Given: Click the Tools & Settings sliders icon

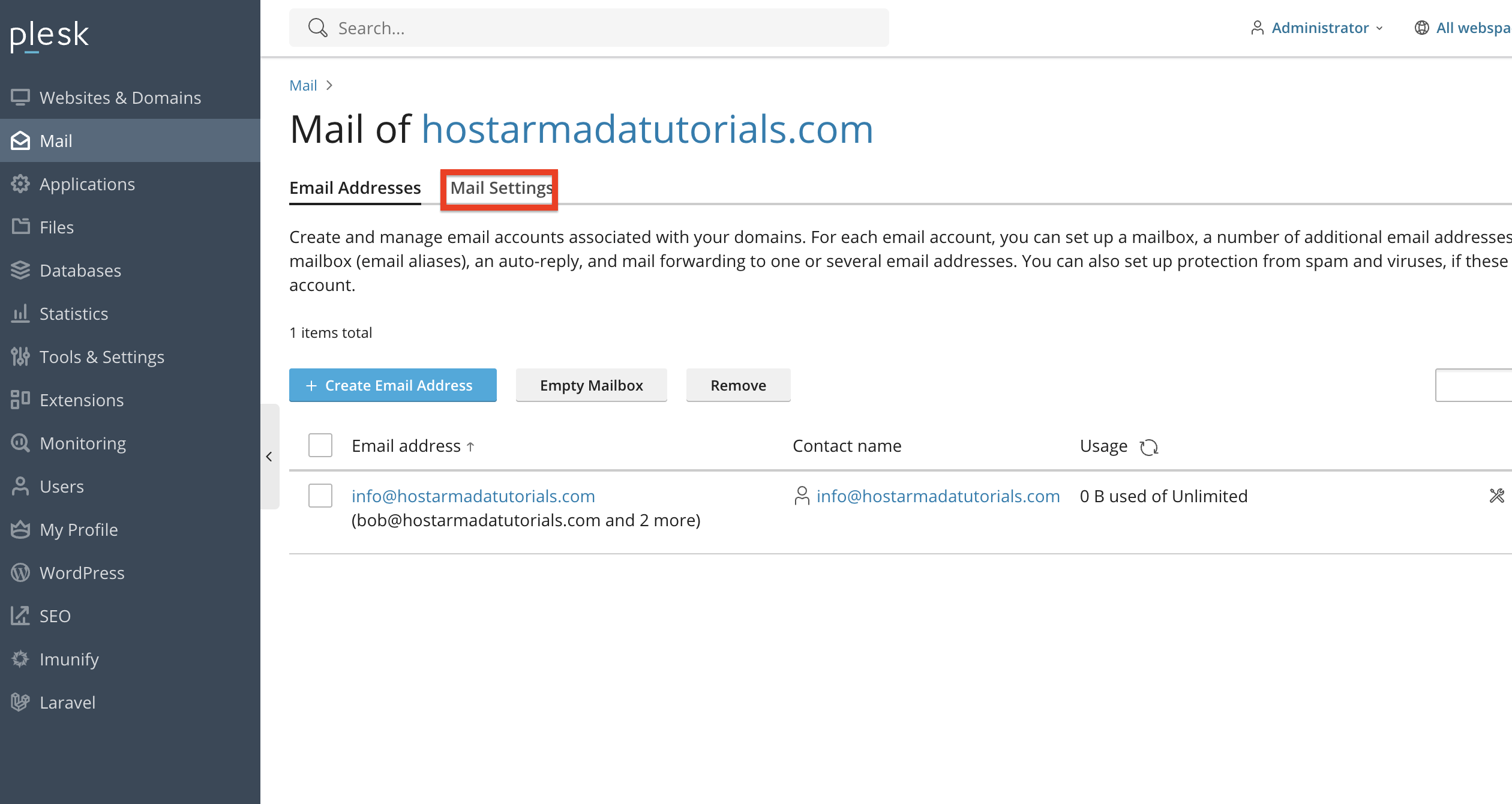Looking at the screenshot, I should (x=20, y=356).
